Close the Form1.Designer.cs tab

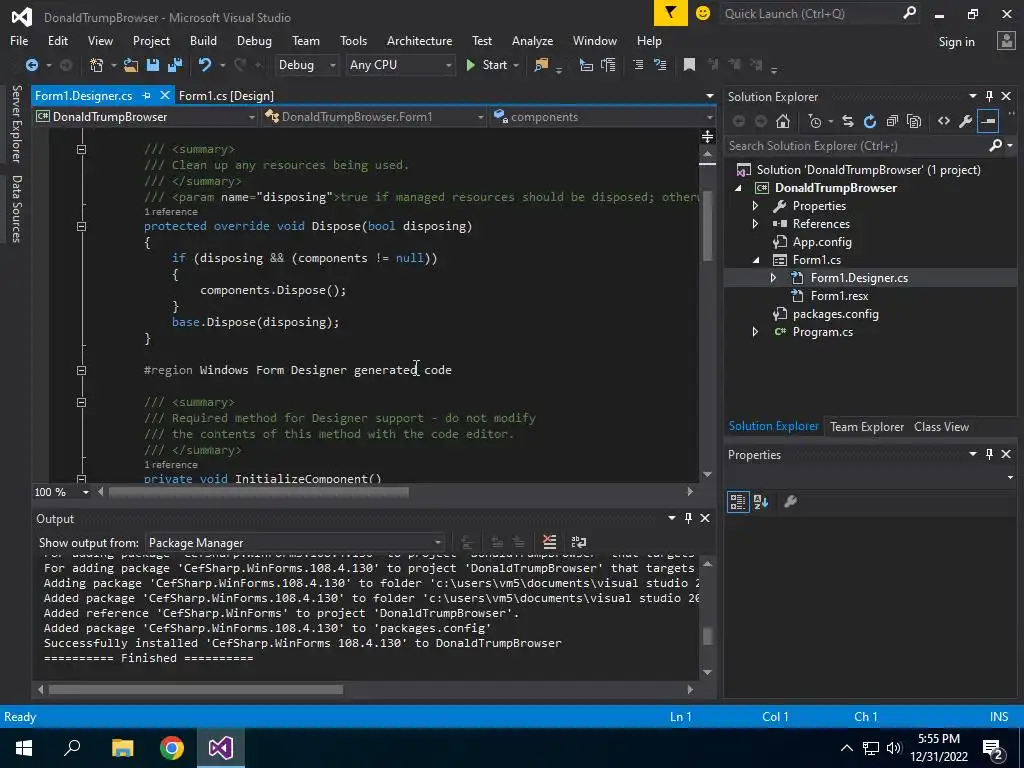point(165,95)
